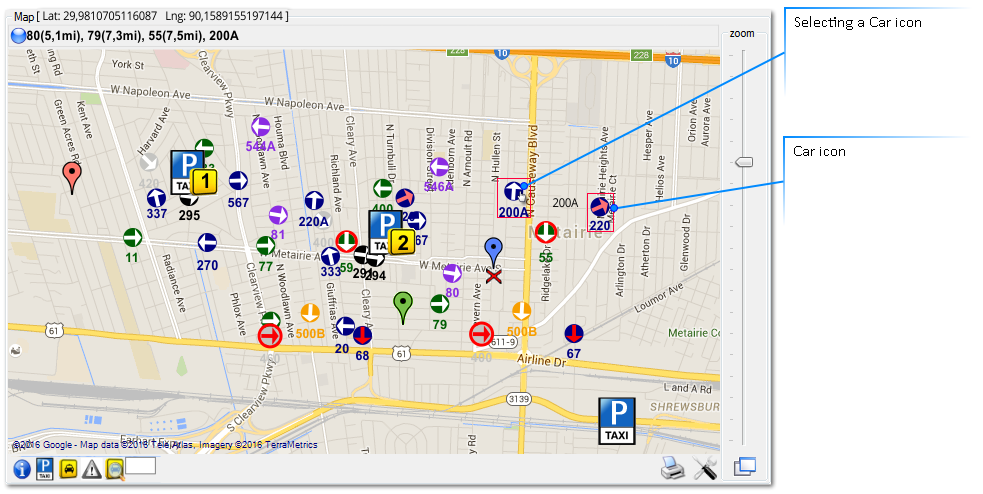Click the red X marker on map
This screenshot has width=983, height=494.
pos(494,276)
